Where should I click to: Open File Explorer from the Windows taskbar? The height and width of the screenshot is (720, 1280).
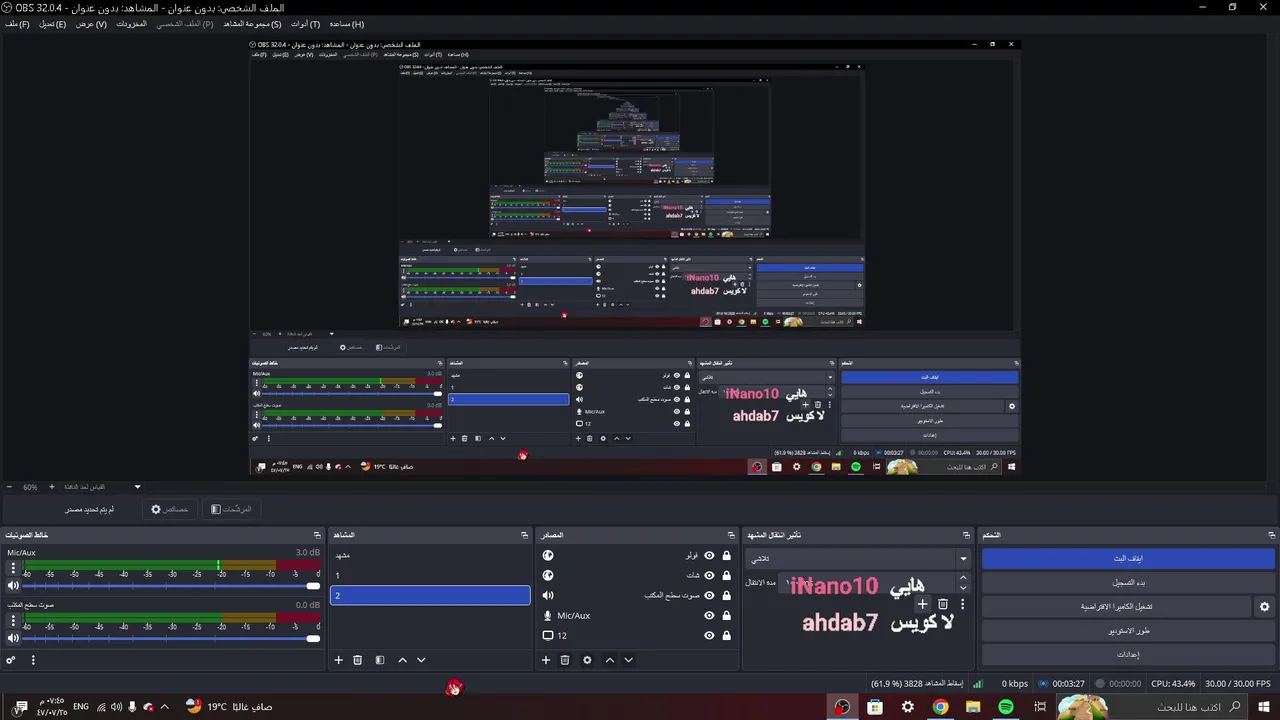pos(973,707)
